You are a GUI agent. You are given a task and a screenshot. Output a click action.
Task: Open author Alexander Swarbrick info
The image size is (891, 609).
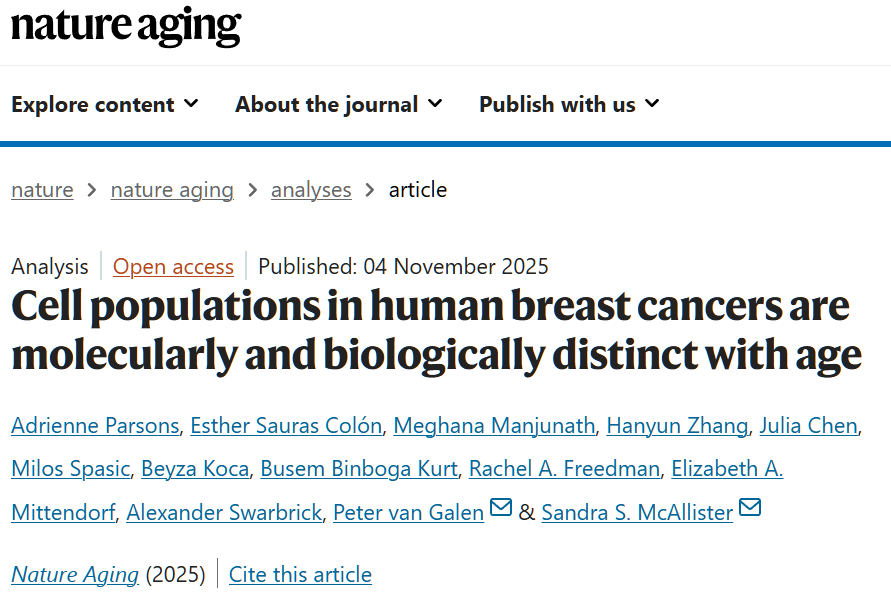[224, 513]
